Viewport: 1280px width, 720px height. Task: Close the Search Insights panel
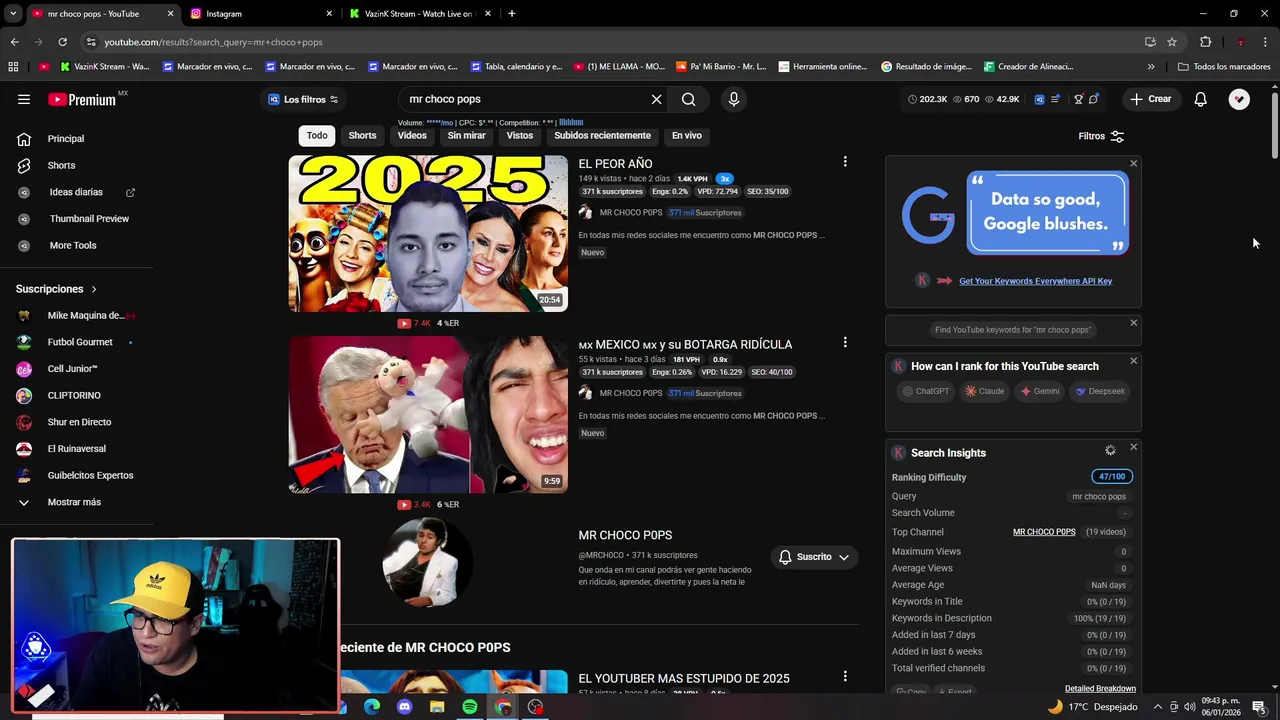[1133, 447]
